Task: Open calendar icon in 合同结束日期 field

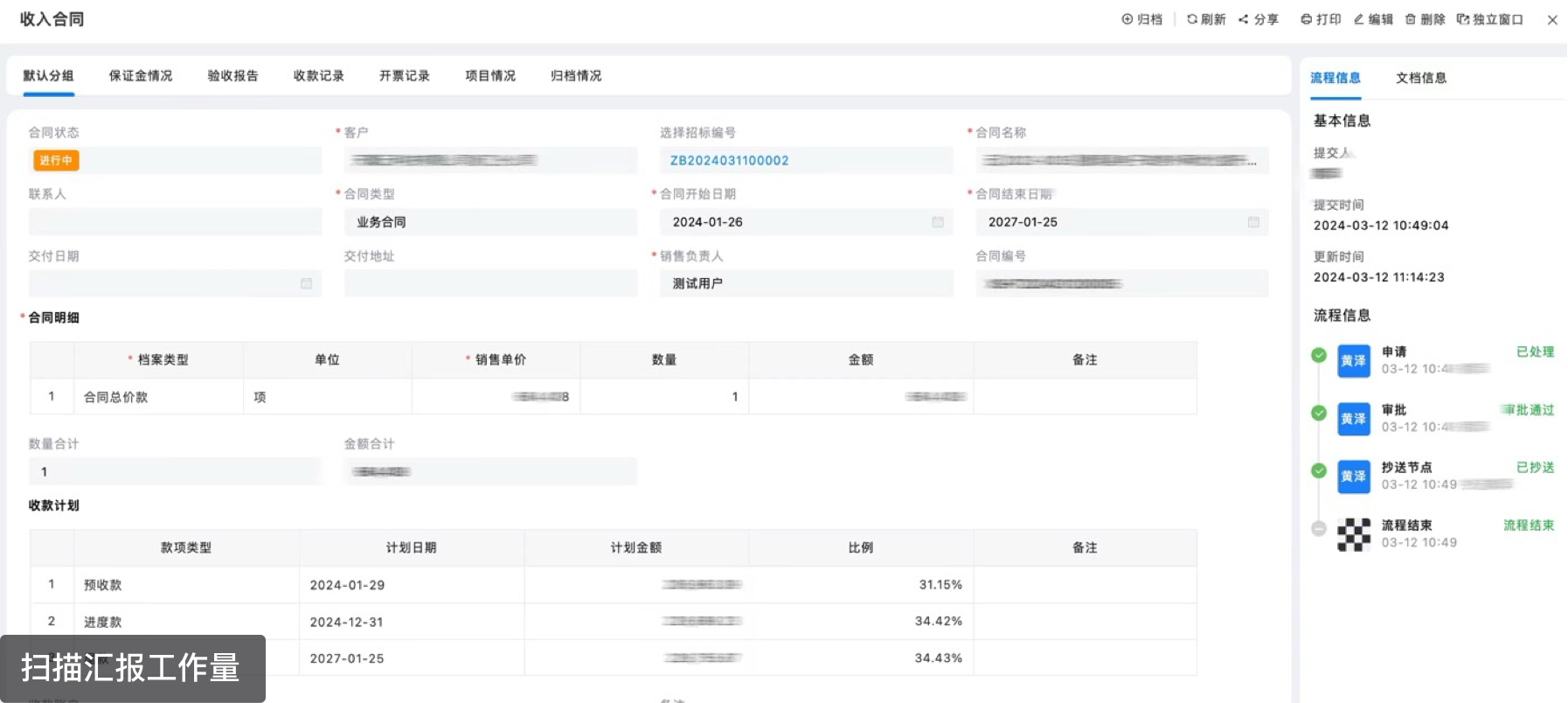Action: coord(1253,222)
